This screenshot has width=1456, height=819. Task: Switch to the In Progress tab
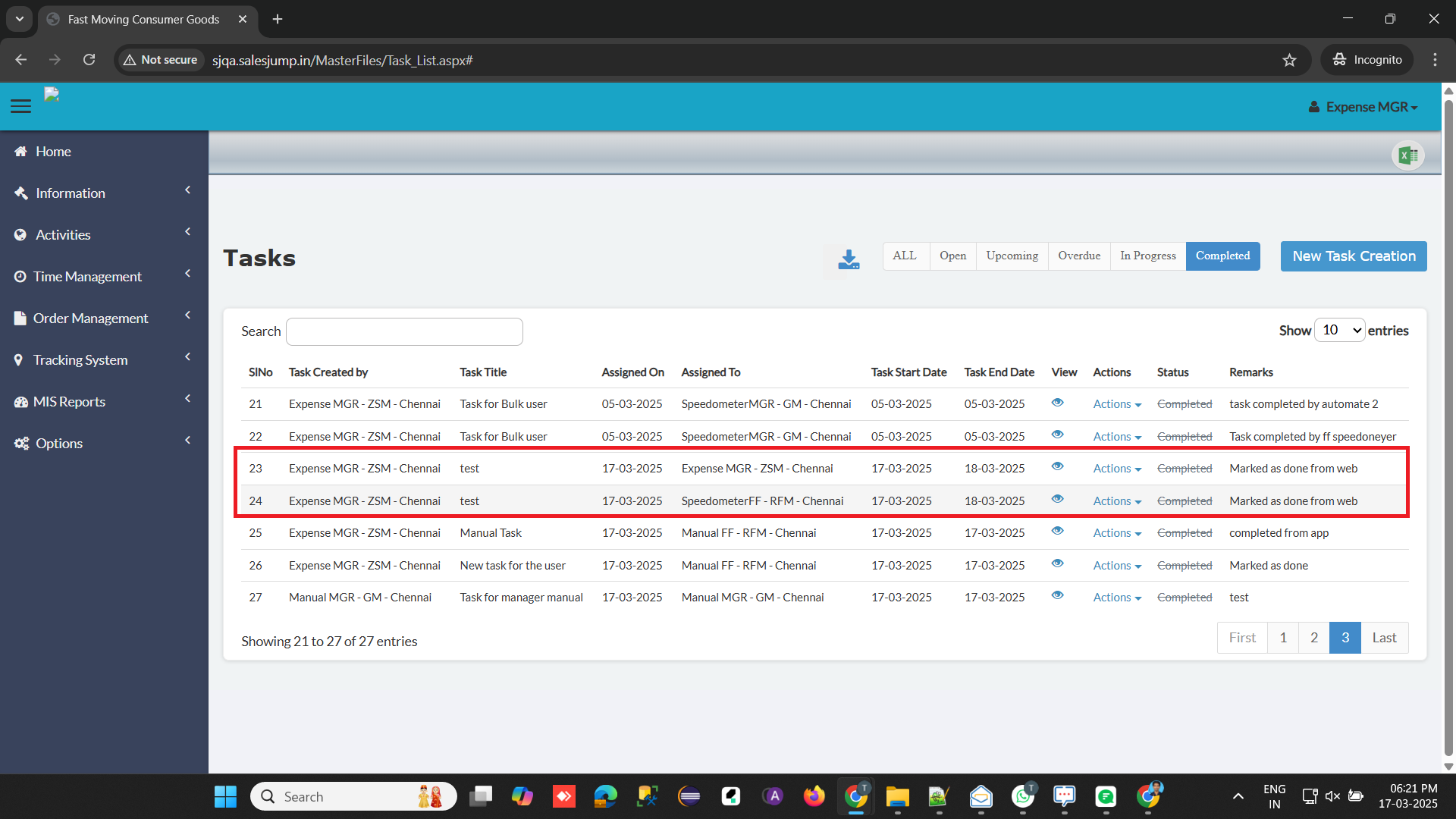[1148, 256]
